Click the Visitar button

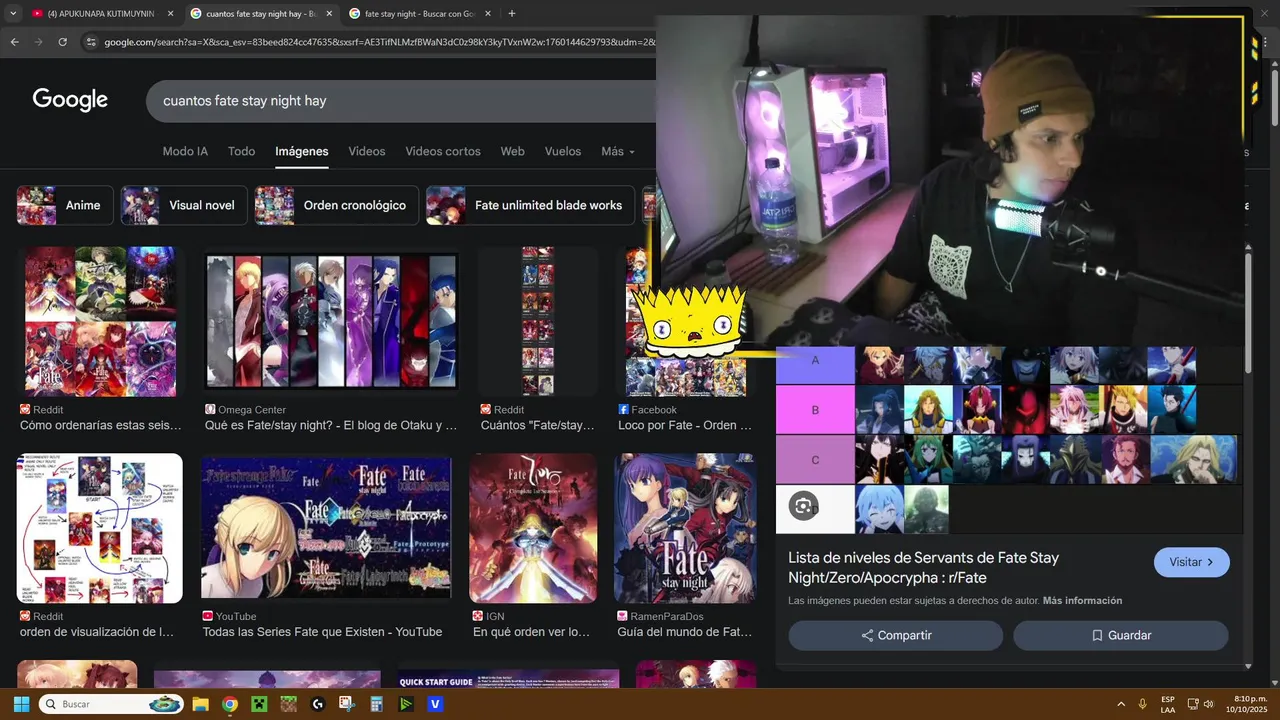tap(1192, 562)
